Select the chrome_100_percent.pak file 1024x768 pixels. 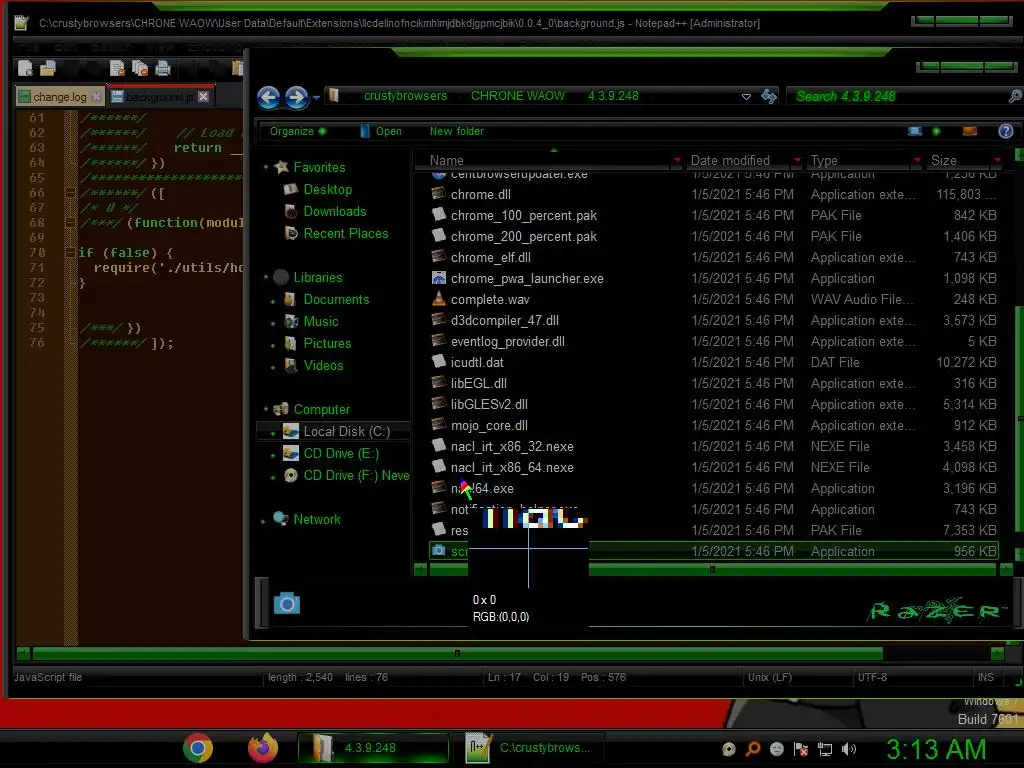point(524,216)
